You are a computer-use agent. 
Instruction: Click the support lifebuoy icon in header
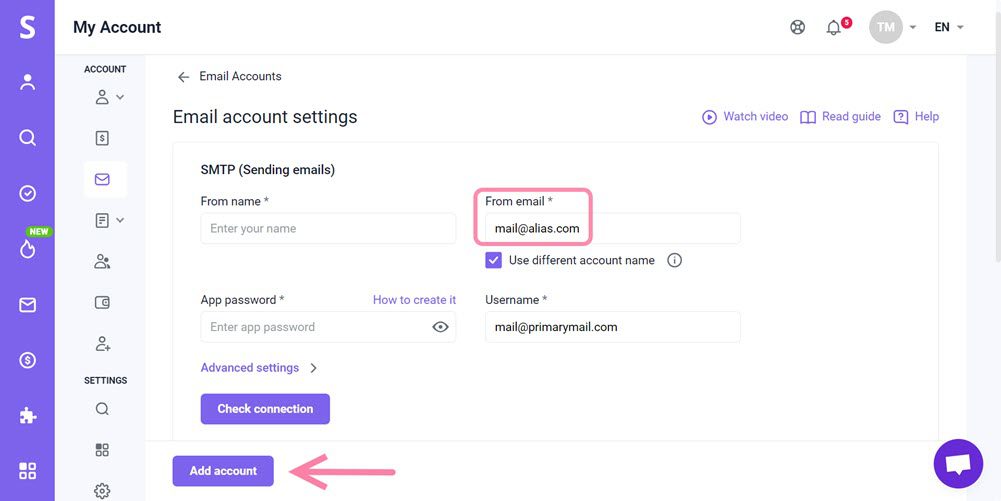(797, 28)
